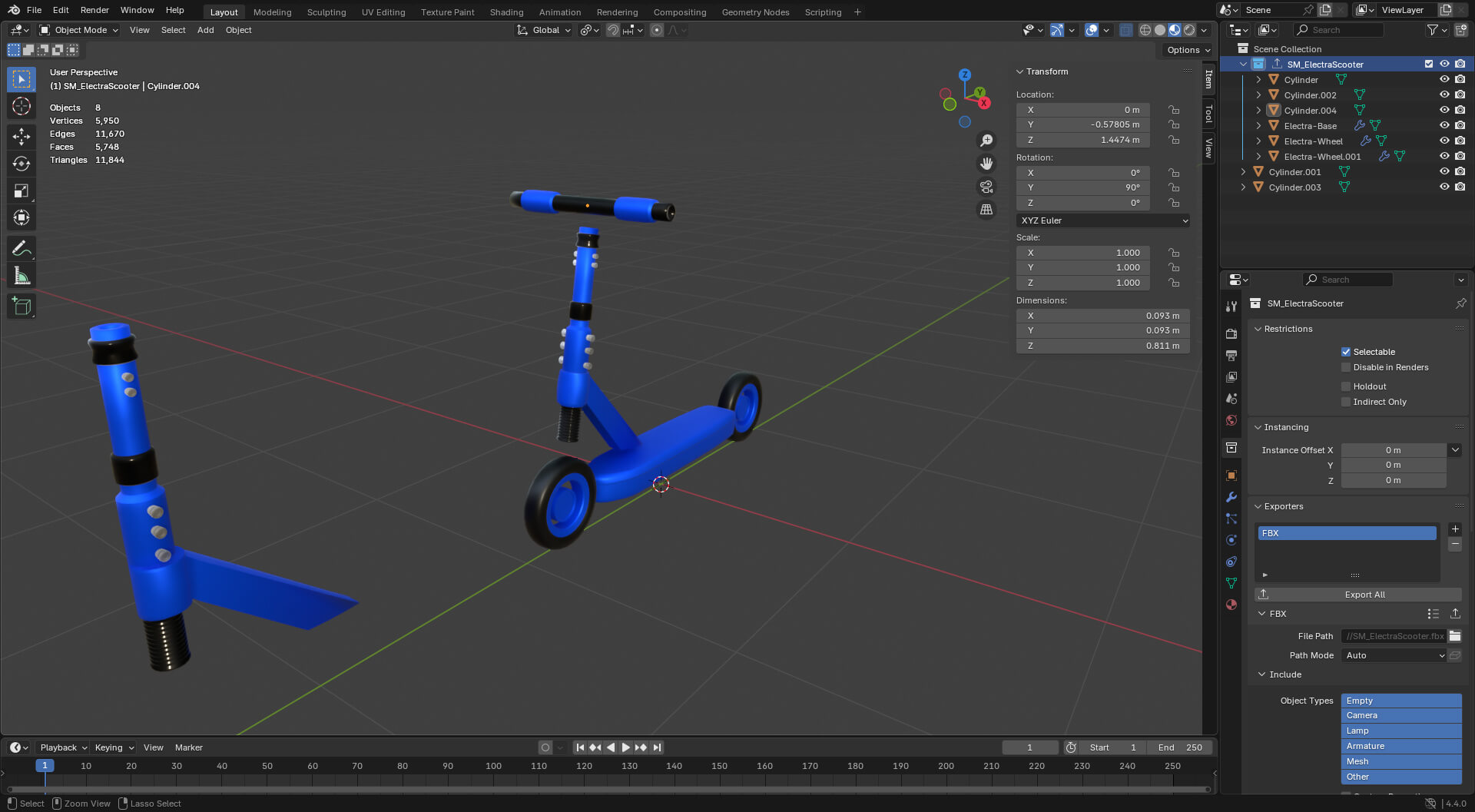Open the World Properties globe icon
The height and width of the screenshot is (812, 1475).
tap(1231, 420)
